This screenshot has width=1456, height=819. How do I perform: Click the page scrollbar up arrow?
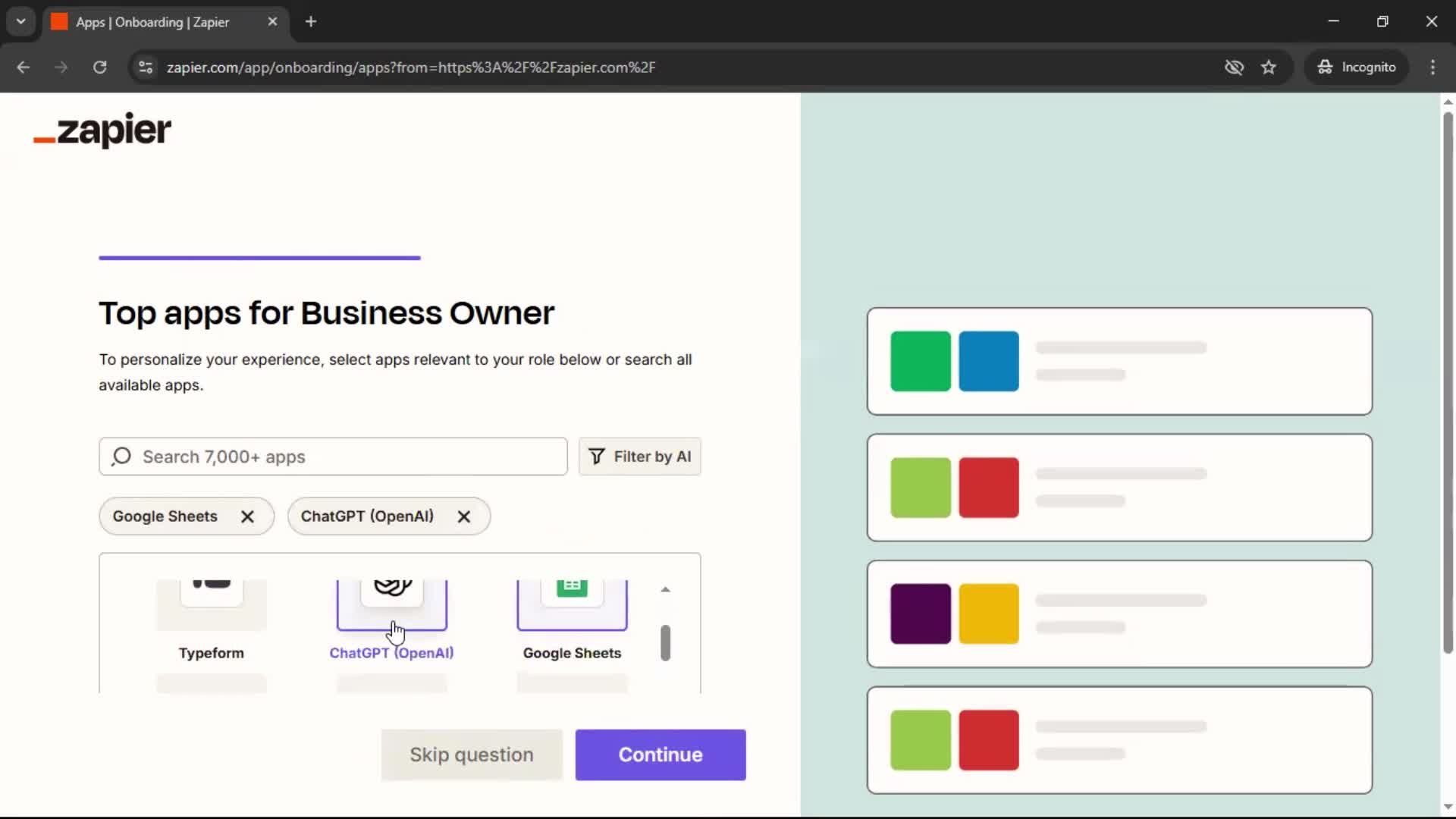[x=1448, y=102]
